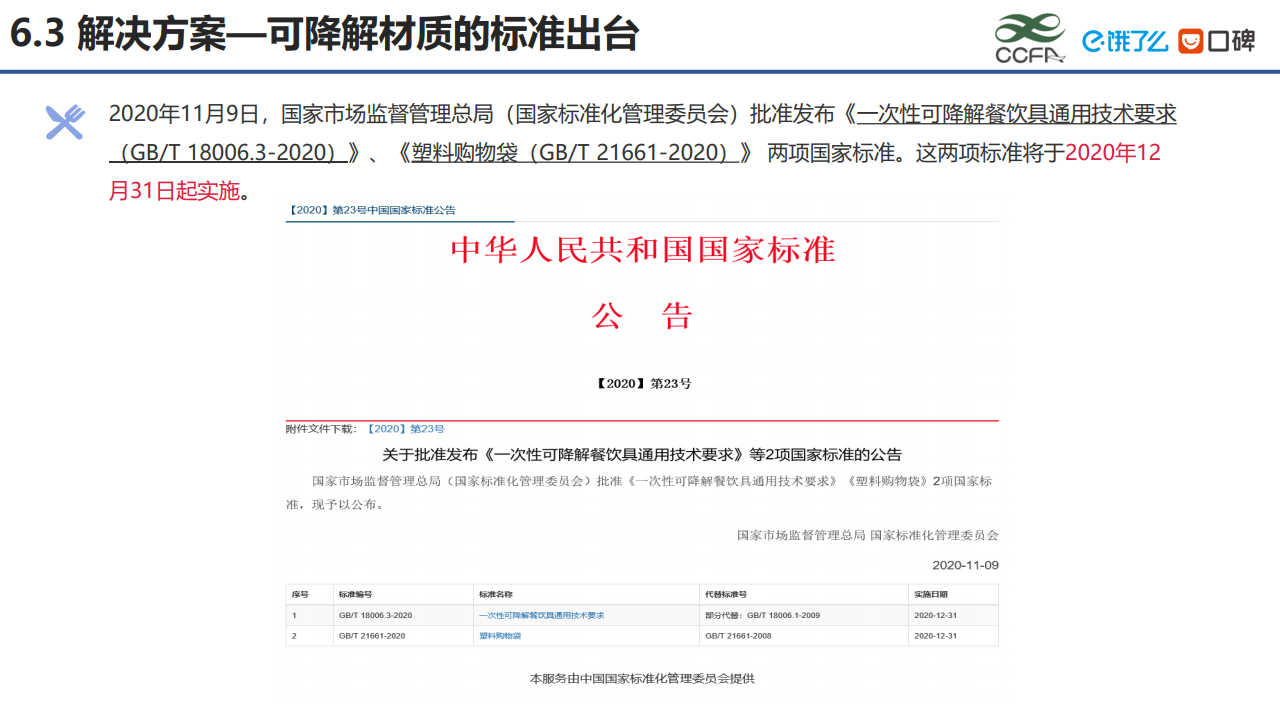Click the 标准编号 column header
Viewport: 1280px width, 720px height.
355,594
